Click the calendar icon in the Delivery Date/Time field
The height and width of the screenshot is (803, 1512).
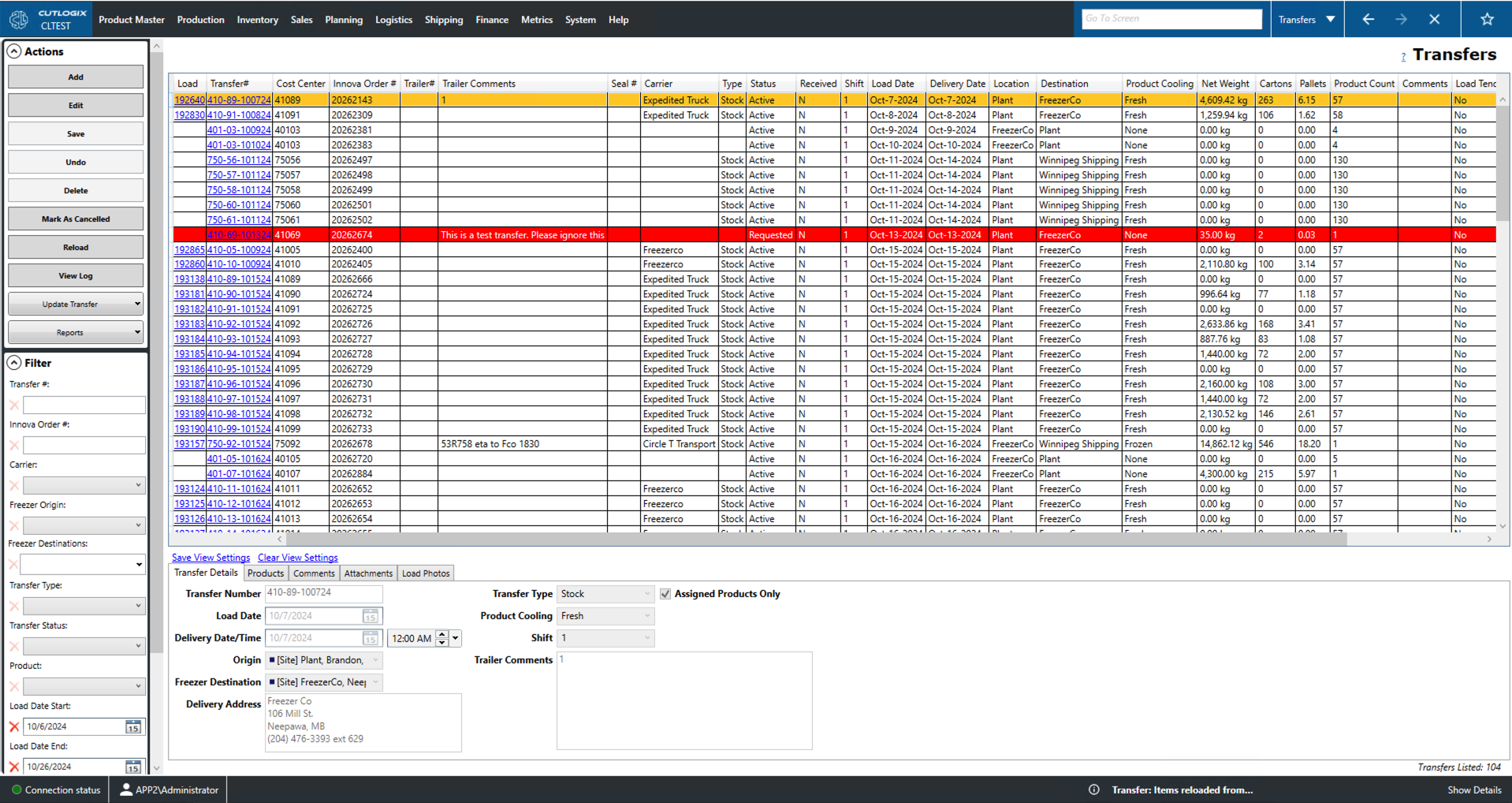(x=369, y=638)
